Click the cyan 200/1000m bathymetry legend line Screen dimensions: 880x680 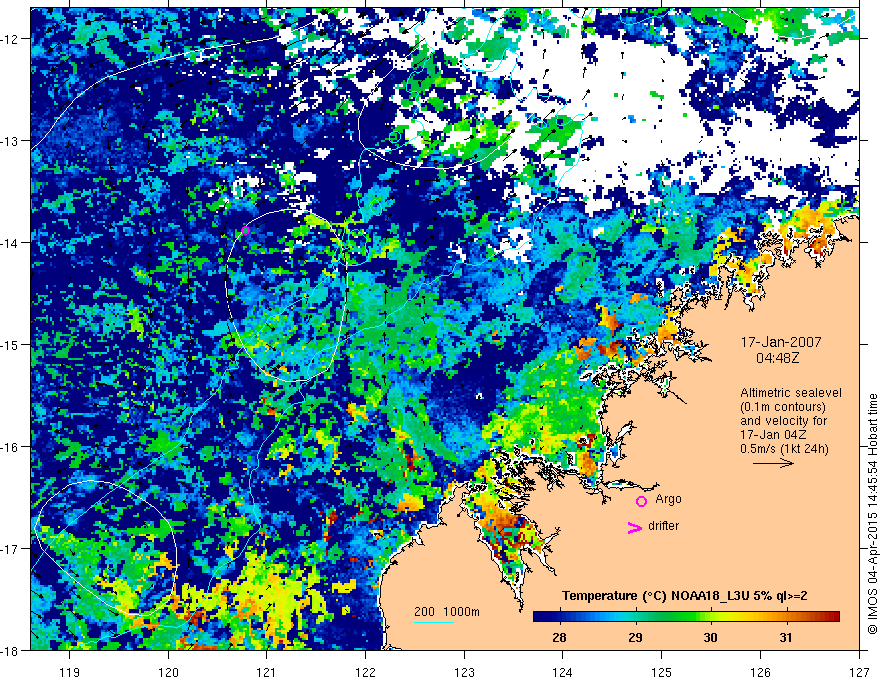tap(434, 622)
